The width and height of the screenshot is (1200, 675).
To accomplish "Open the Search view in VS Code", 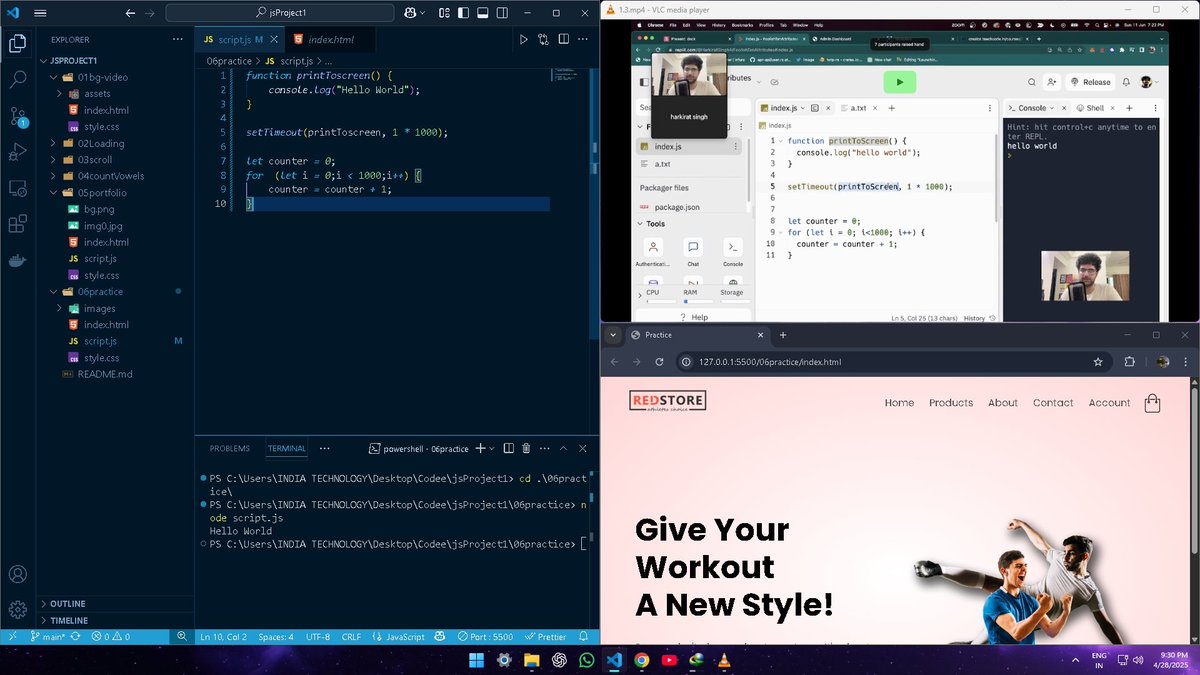I will click(17, 79).
